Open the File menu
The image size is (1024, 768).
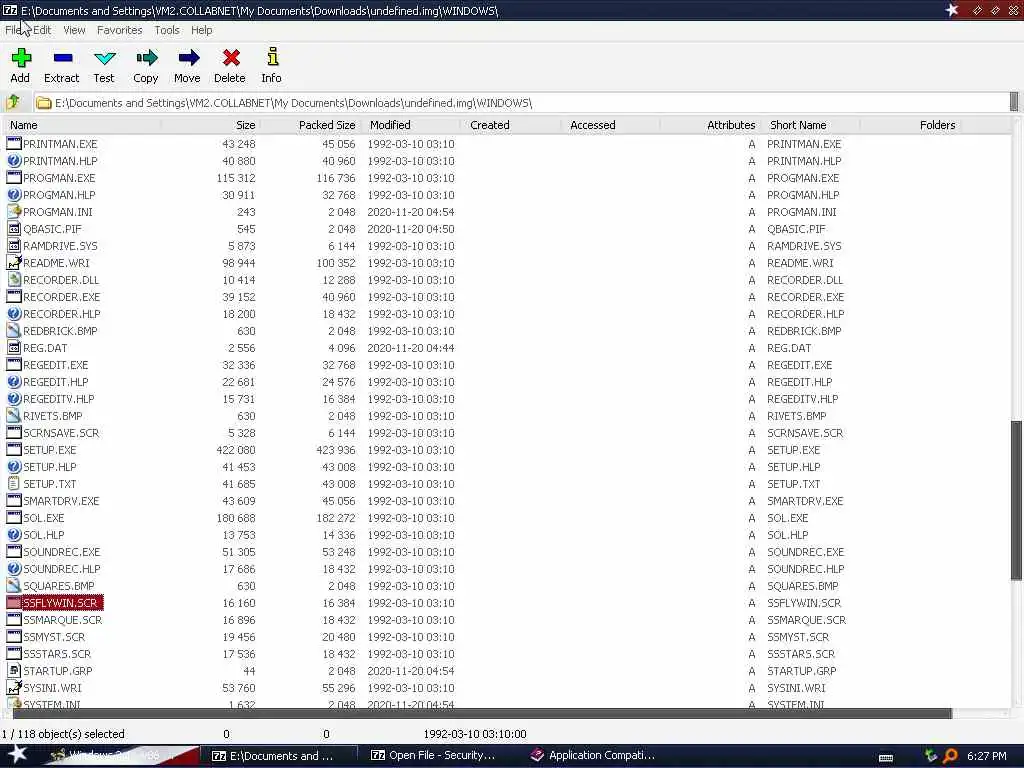[x=13, y=30]
